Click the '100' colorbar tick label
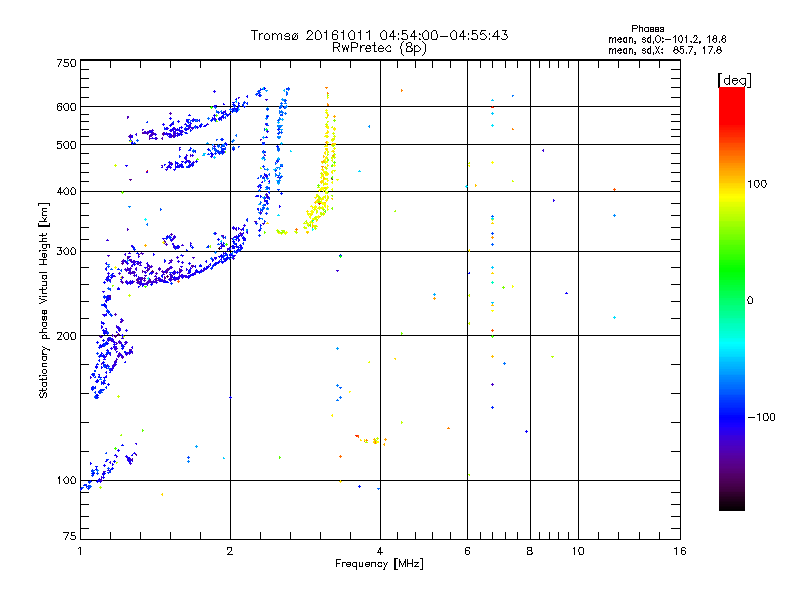Screen dimensions: 800x600 [x=757, y=184]
